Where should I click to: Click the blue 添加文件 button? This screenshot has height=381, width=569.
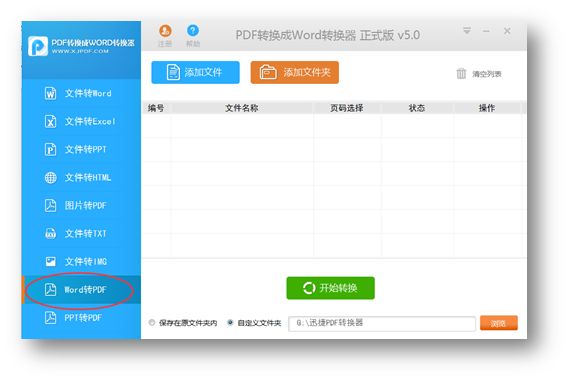(195, 73)
